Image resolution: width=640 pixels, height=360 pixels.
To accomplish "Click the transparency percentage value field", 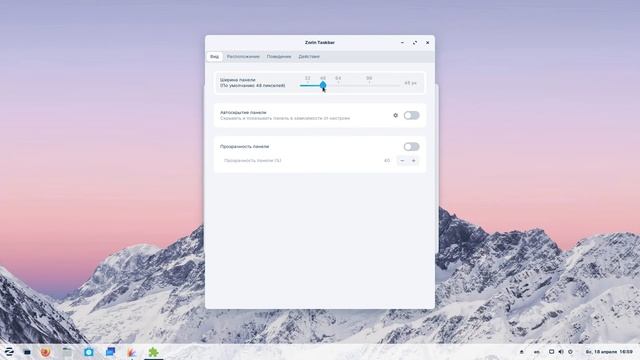I will [x=387, y=161].
